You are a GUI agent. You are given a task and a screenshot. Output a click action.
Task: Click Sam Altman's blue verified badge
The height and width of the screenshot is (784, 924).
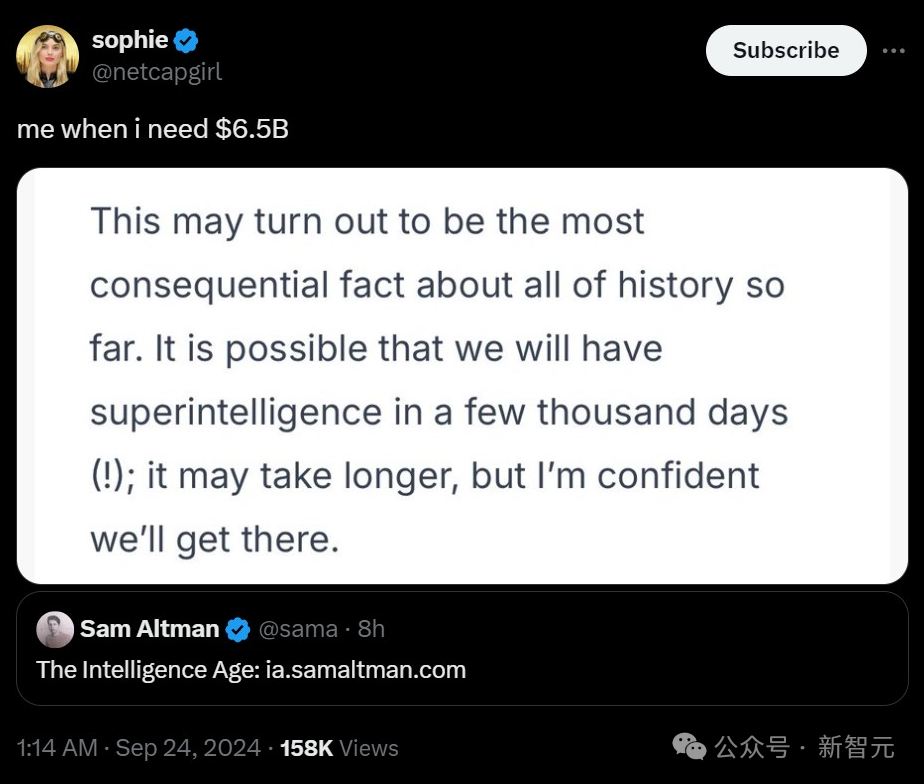pos(238,629)
